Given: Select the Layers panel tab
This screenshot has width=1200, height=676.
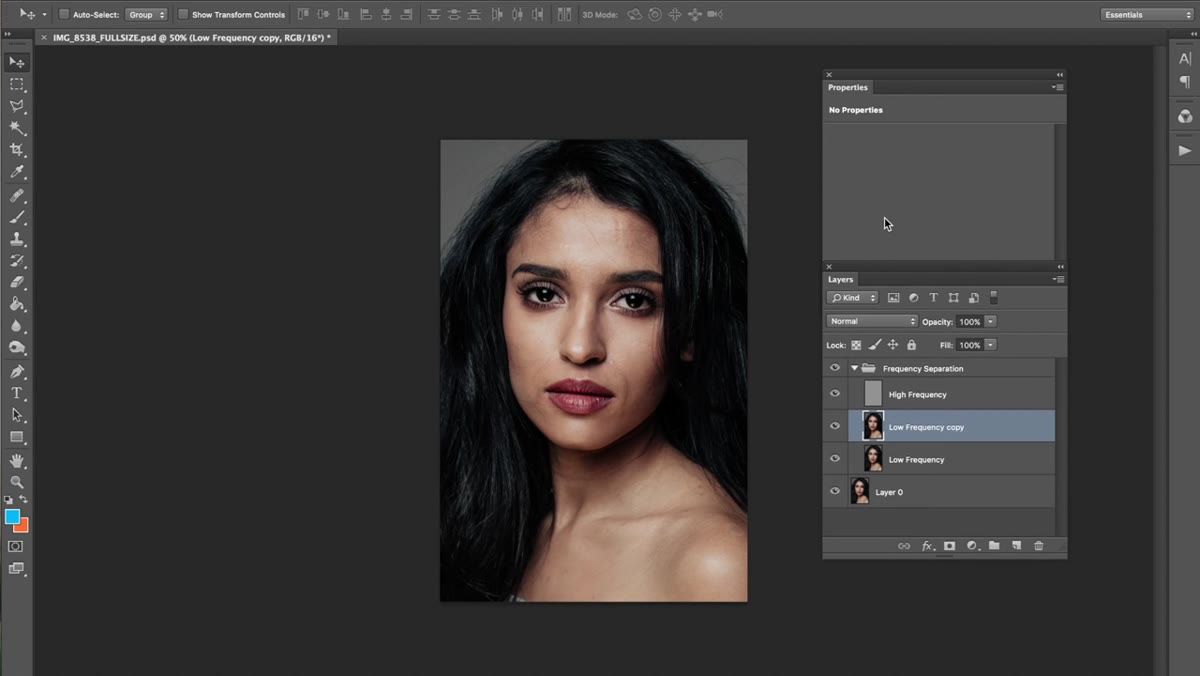Looking at the screenshot, I should [841, 280].
